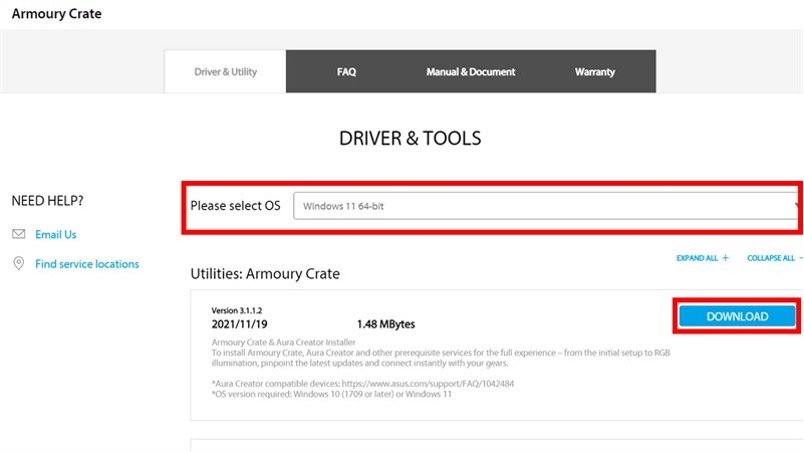
Task: Click the 'OS version required' note
Action: 331,394
